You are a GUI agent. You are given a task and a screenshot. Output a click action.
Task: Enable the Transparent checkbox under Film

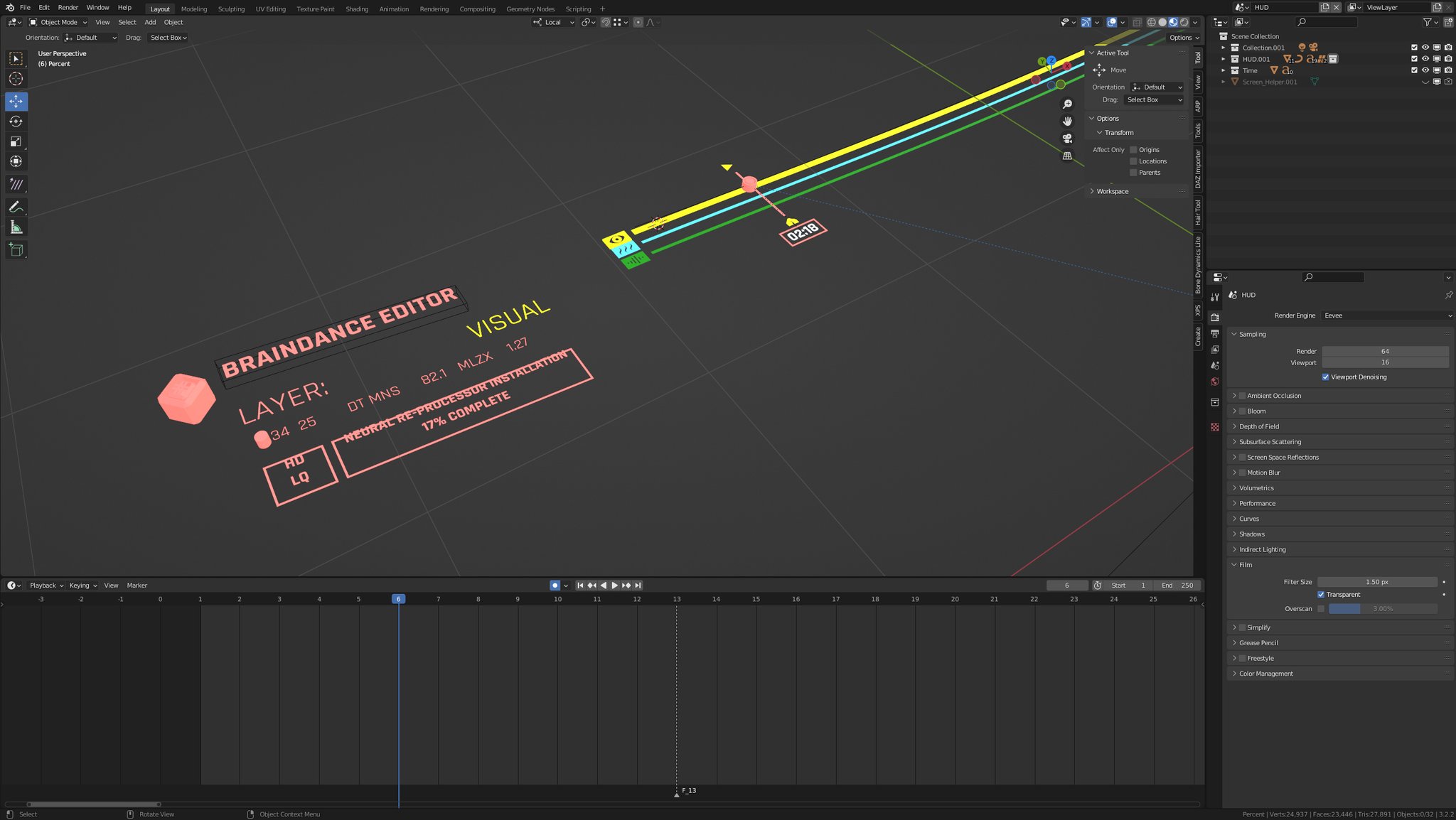click(x=1322, y=595)
